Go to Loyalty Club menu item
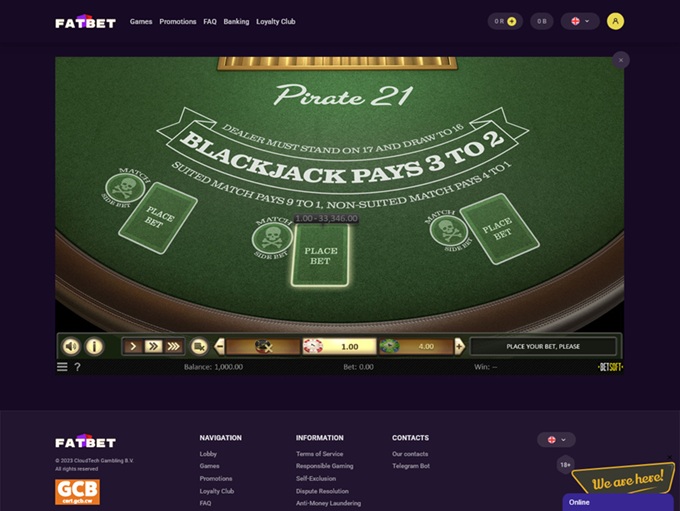Image resolution: width=680 pixels, height=511 pixels. pyautogui.click(x=276, y=22)
